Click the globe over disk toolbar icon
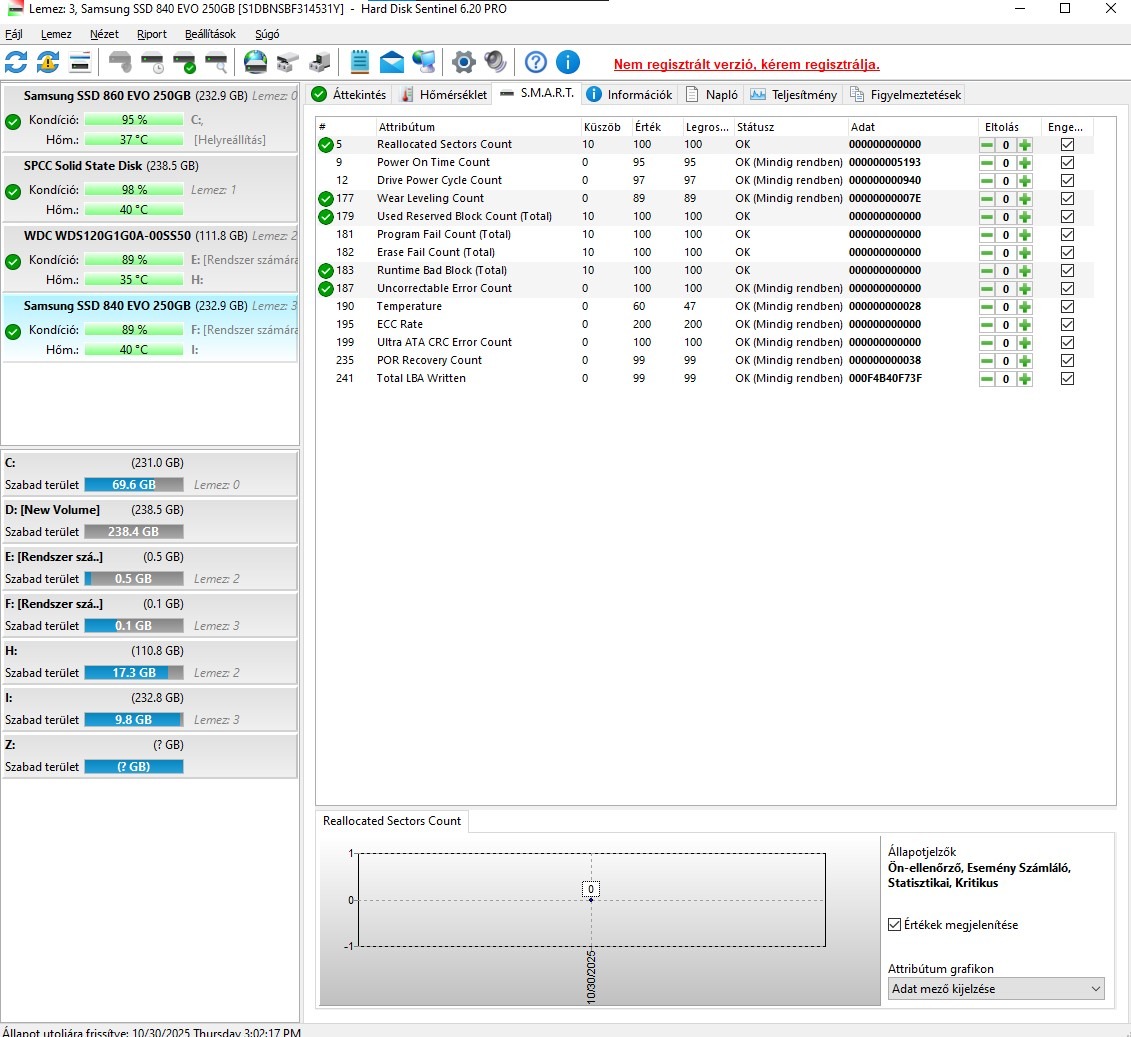Screen dimensions: 1131x1037 (x=255, y=62)
